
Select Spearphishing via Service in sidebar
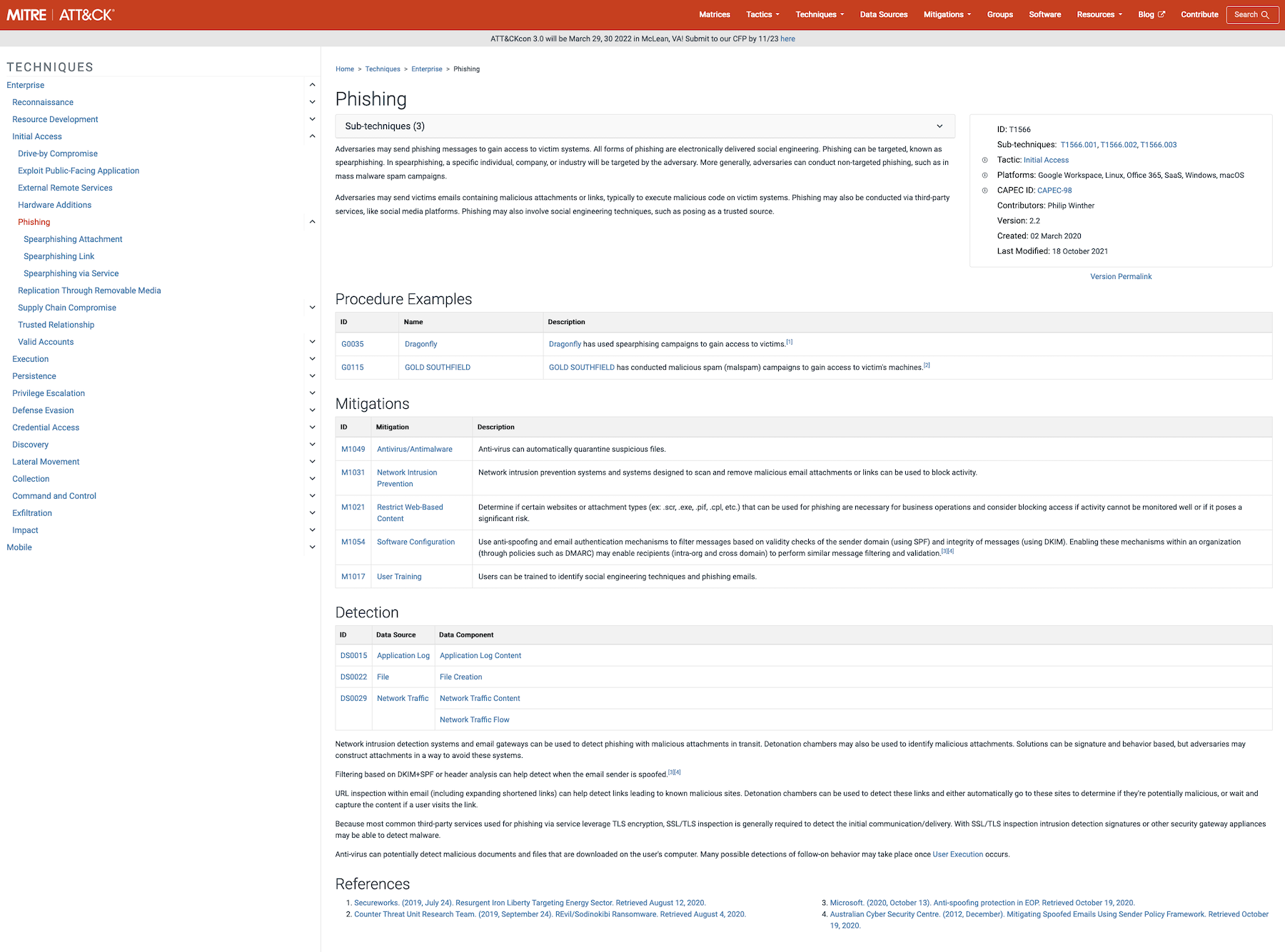tap(71, 273)
